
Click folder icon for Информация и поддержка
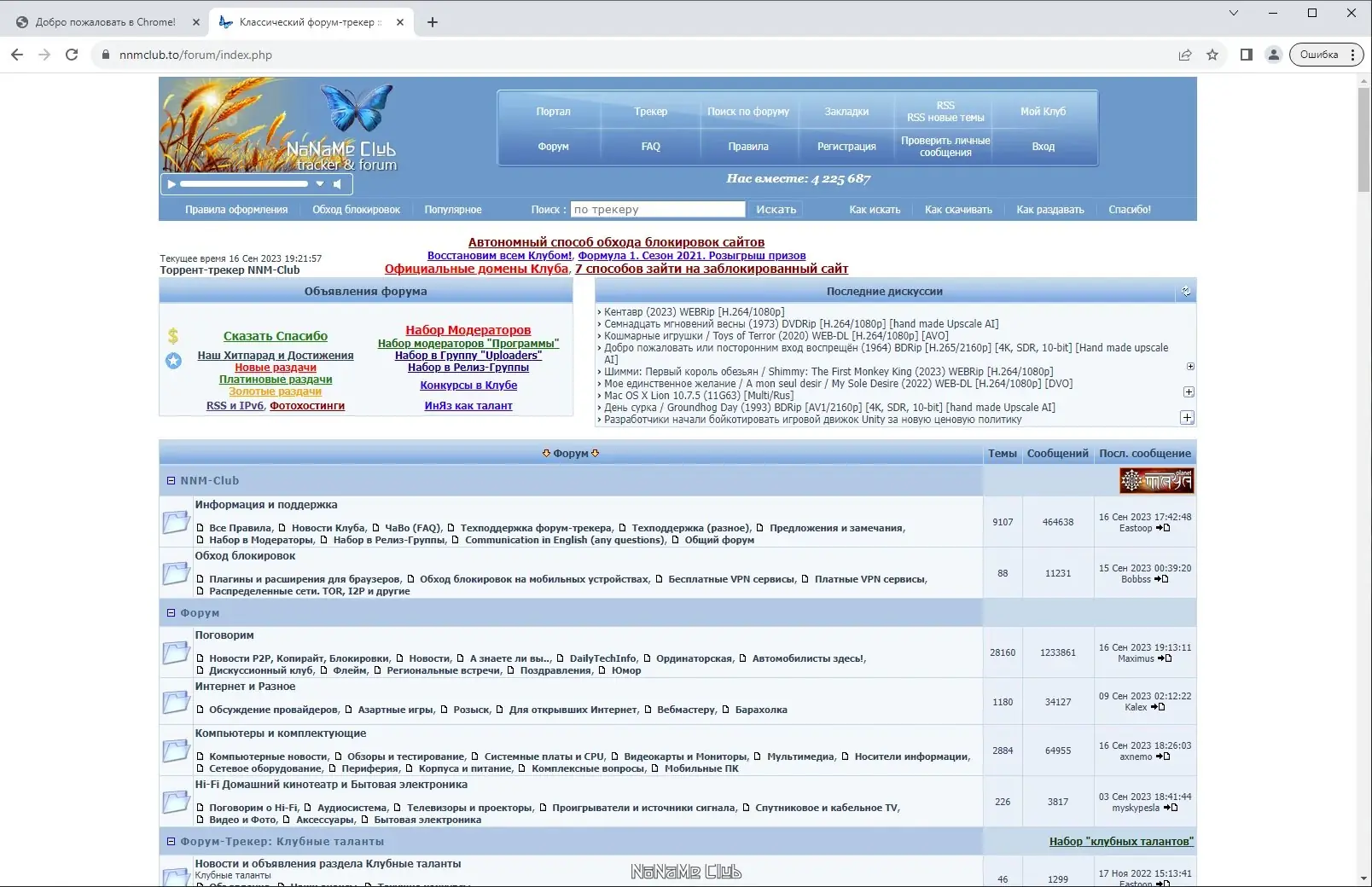(x=176, y=521)
